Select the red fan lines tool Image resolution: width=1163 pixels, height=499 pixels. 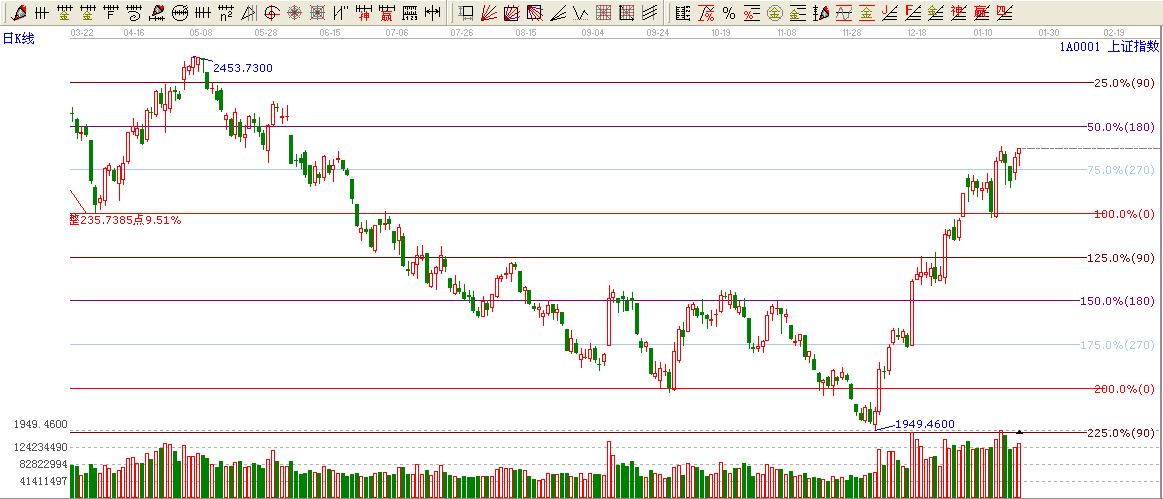pos(488,13)
